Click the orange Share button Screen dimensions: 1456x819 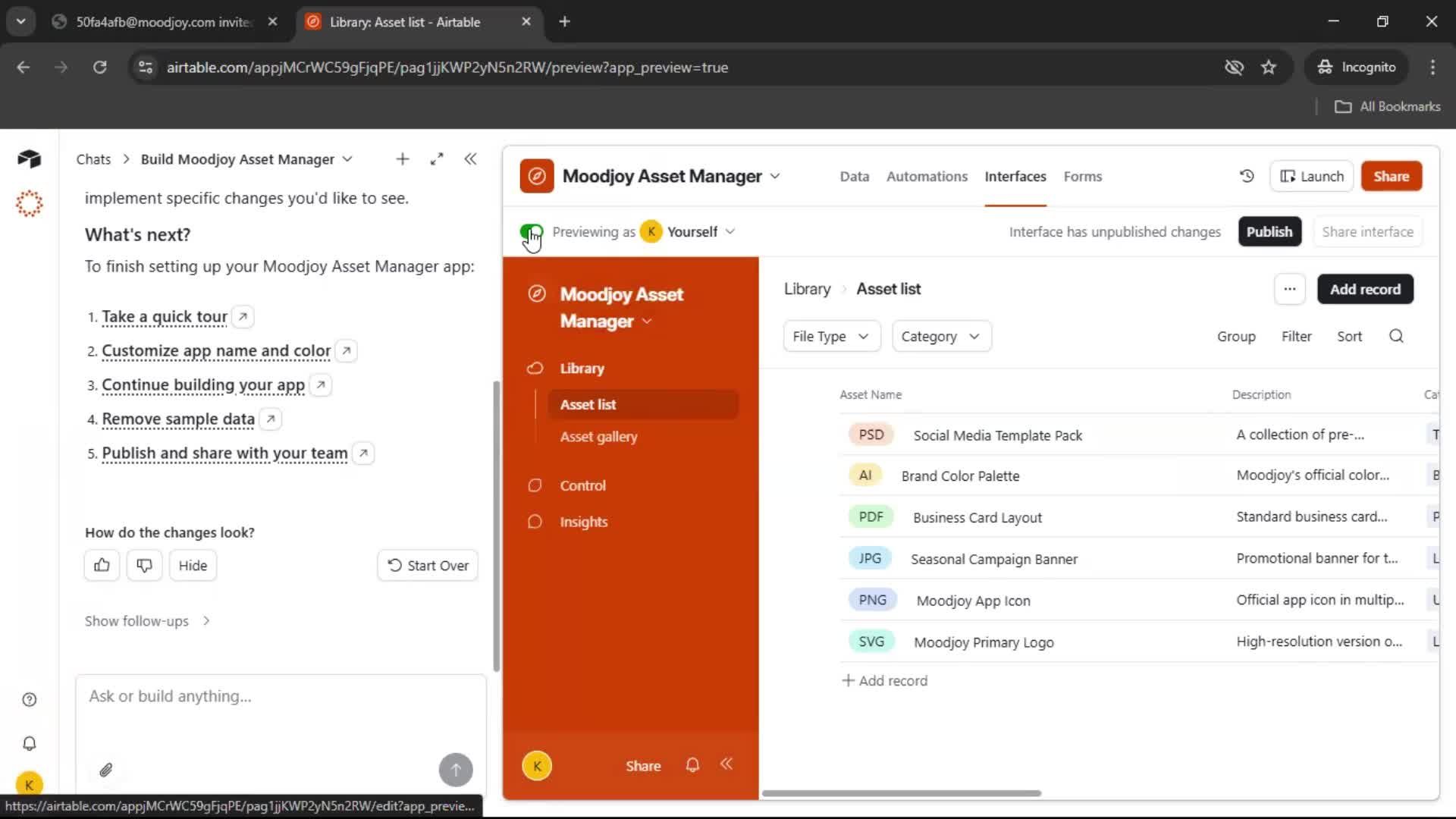pyautogui.click(x=1391, y=176)
